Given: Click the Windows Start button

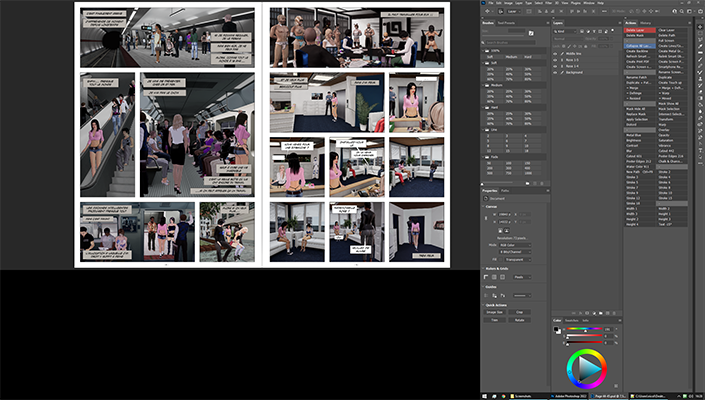Looking at the screenshot, I should [x=485, y=395].
